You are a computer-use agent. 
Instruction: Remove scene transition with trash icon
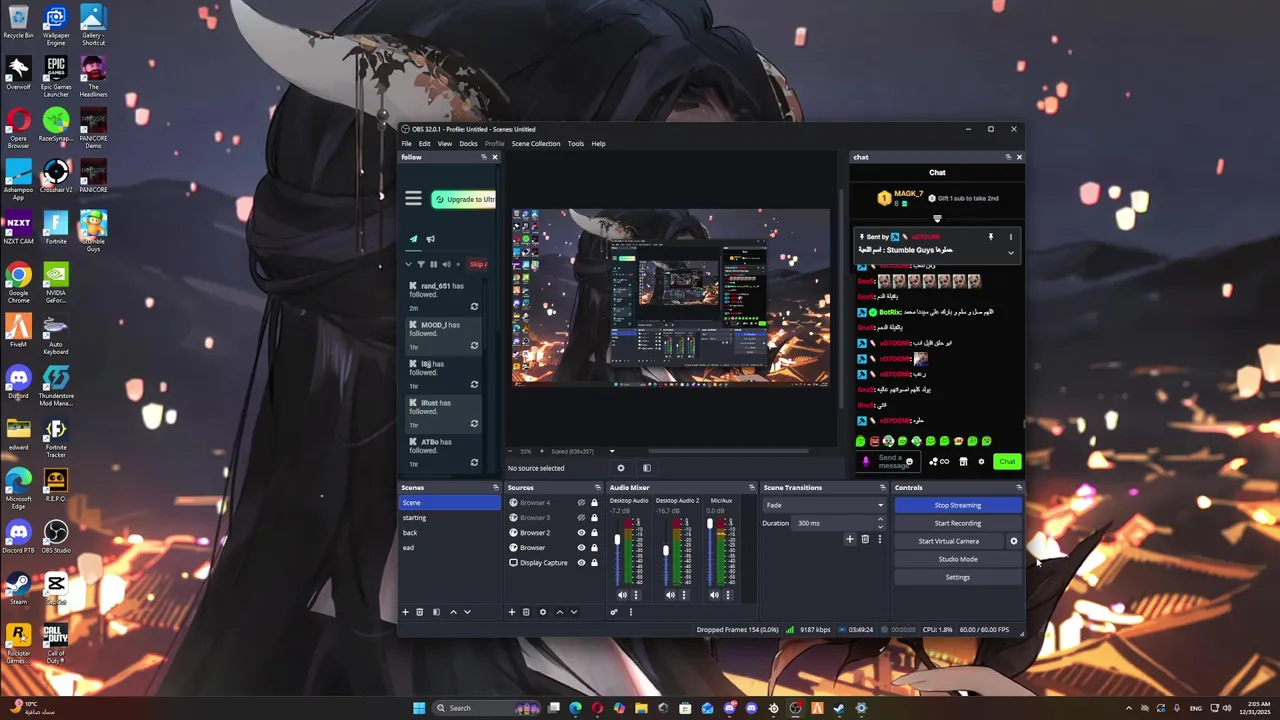865,539
